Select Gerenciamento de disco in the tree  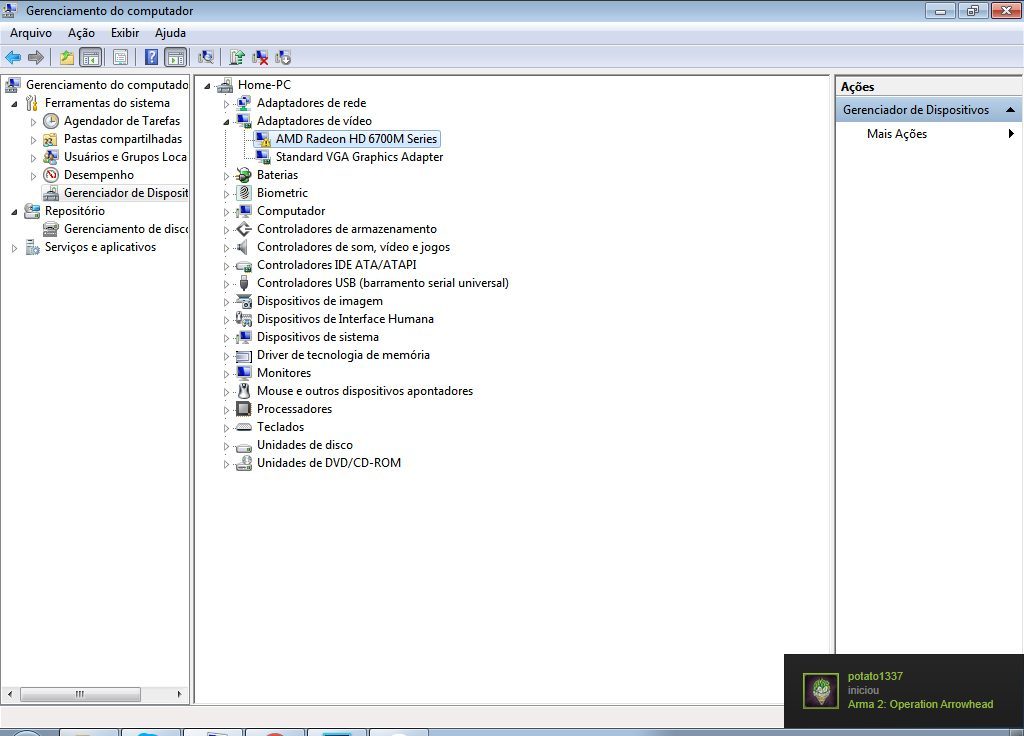pyautogui.click(x=125, y=229)
